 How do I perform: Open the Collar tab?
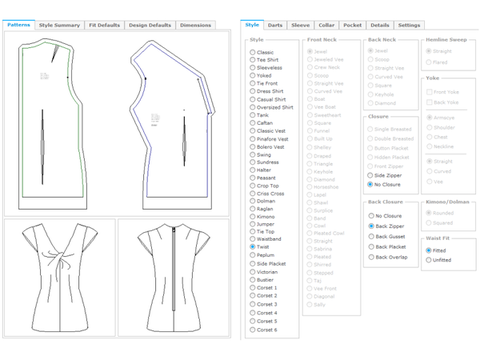(326, 25)
